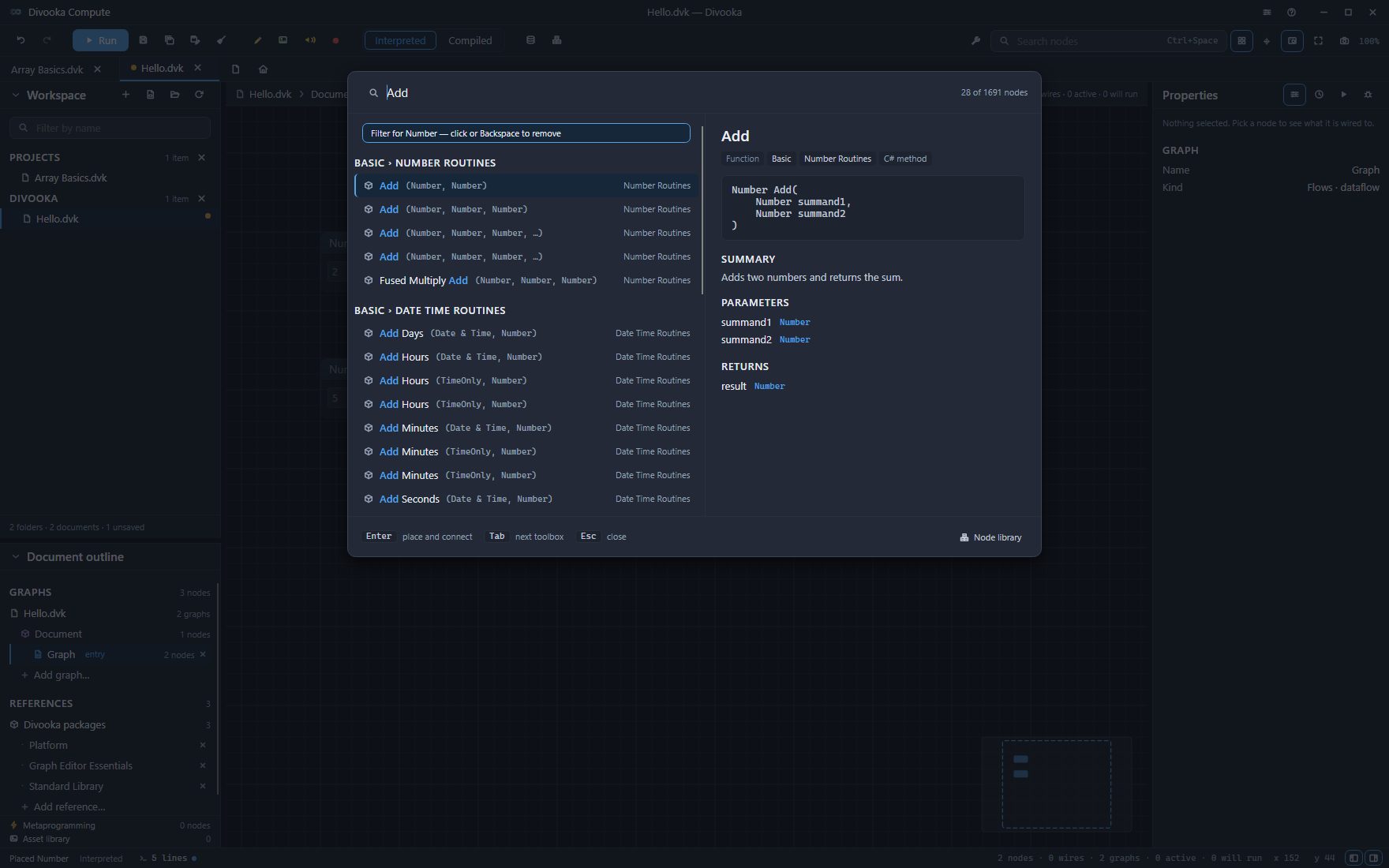Toggle the grid view button in toolbar
Image resolution: width=1389 pixels, height=868 pixels.
(1241, 41)
